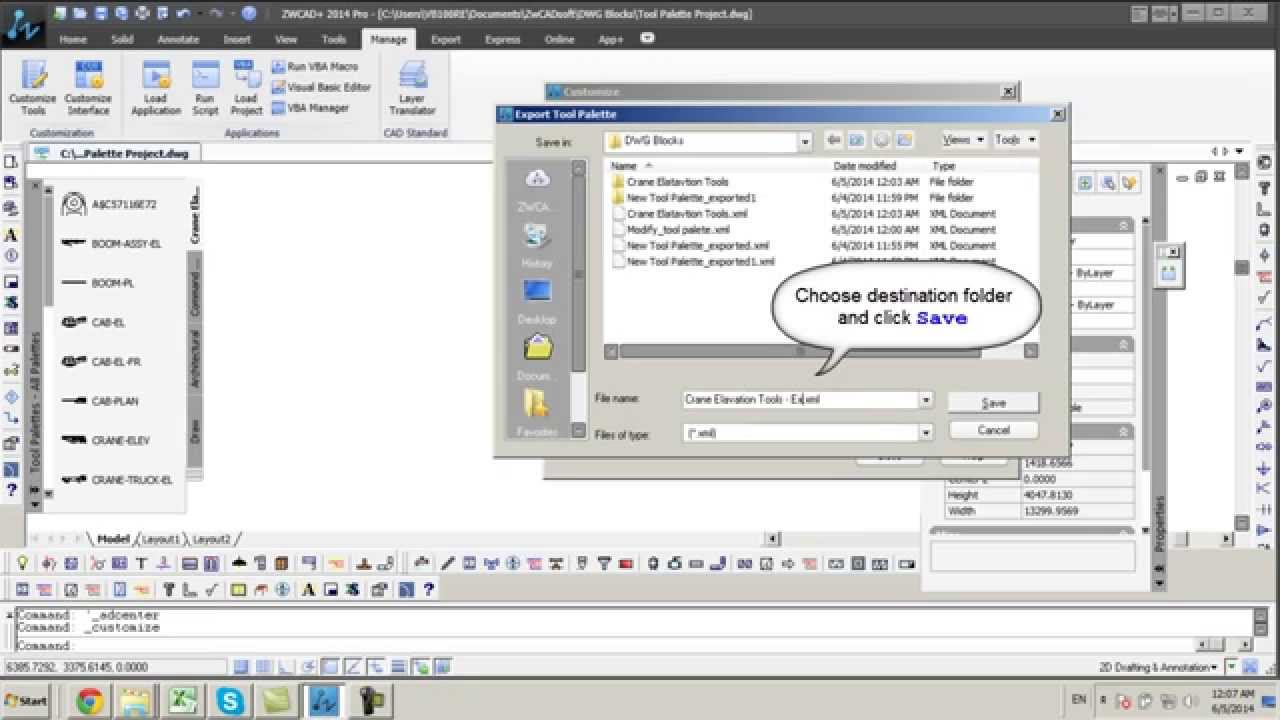This screenshot has width=1280, height=720.
Task: Click the Windows Start button
Action: click(27, 700)
